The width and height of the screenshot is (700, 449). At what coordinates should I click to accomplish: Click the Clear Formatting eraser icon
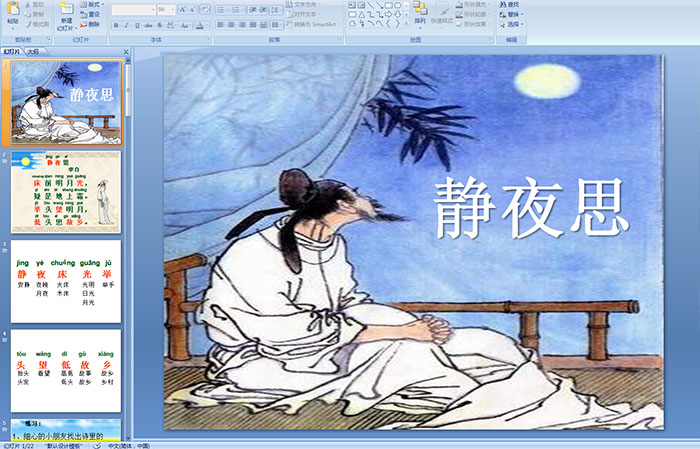coord(205,9)
